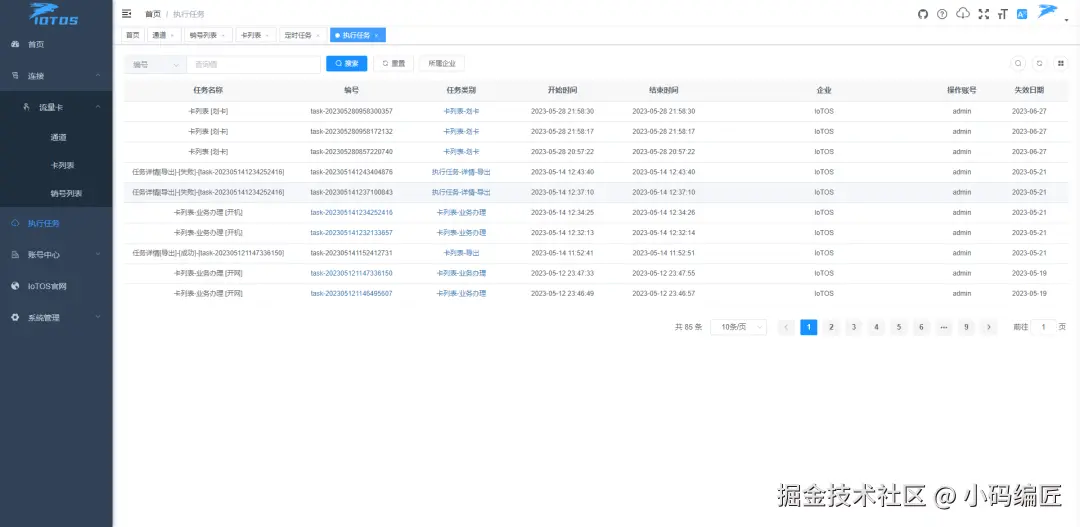
Task: Open 编号 link task-202305141232133657
Action: pyautogui.click(x=351, y=232)
